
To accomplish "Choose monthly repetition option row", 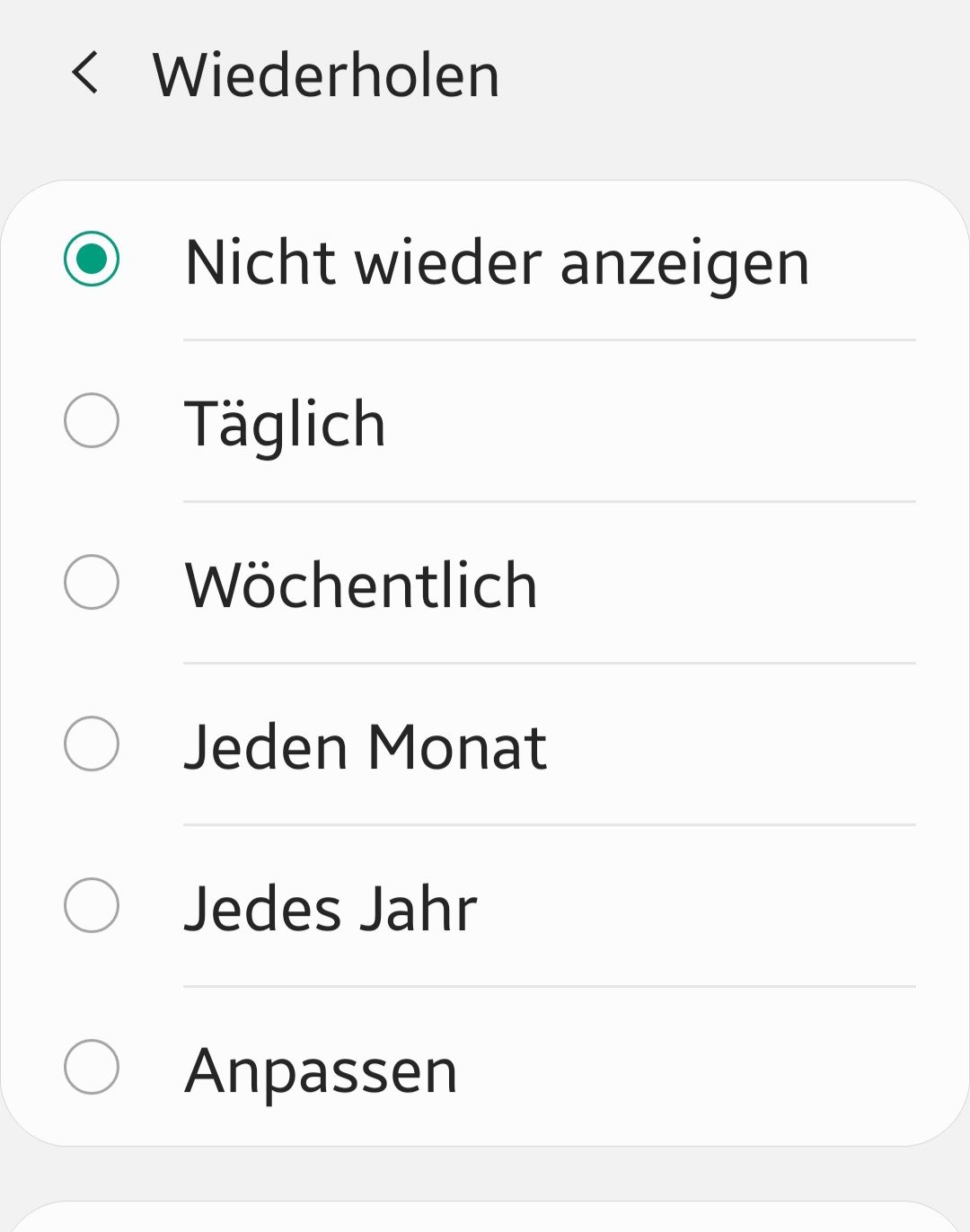I will 485,744.
